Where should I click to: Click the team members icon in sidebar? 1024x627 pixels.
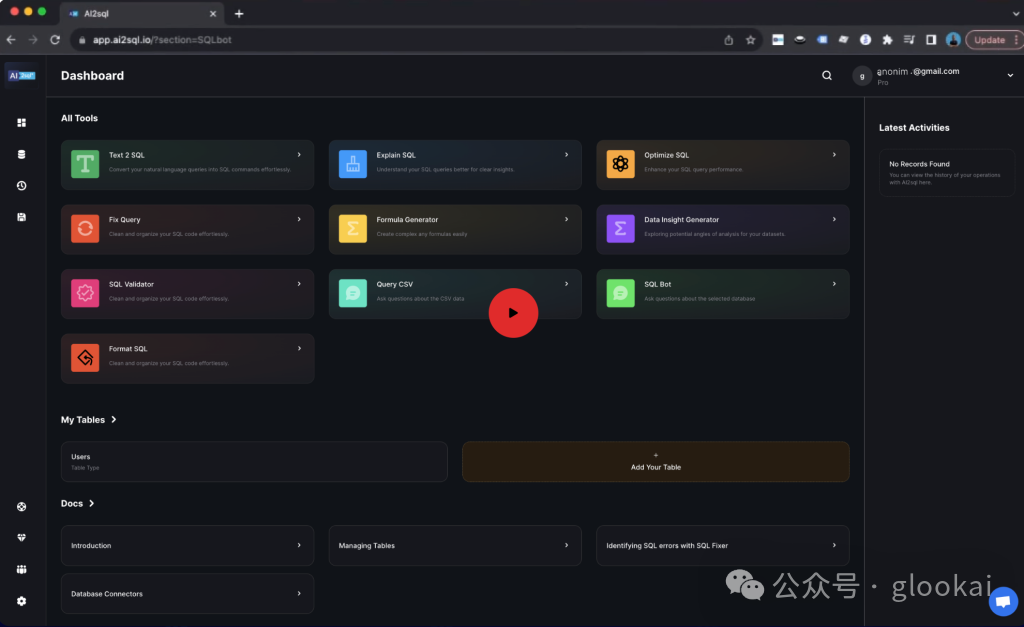pyautogui.click(x=22, y=570)
